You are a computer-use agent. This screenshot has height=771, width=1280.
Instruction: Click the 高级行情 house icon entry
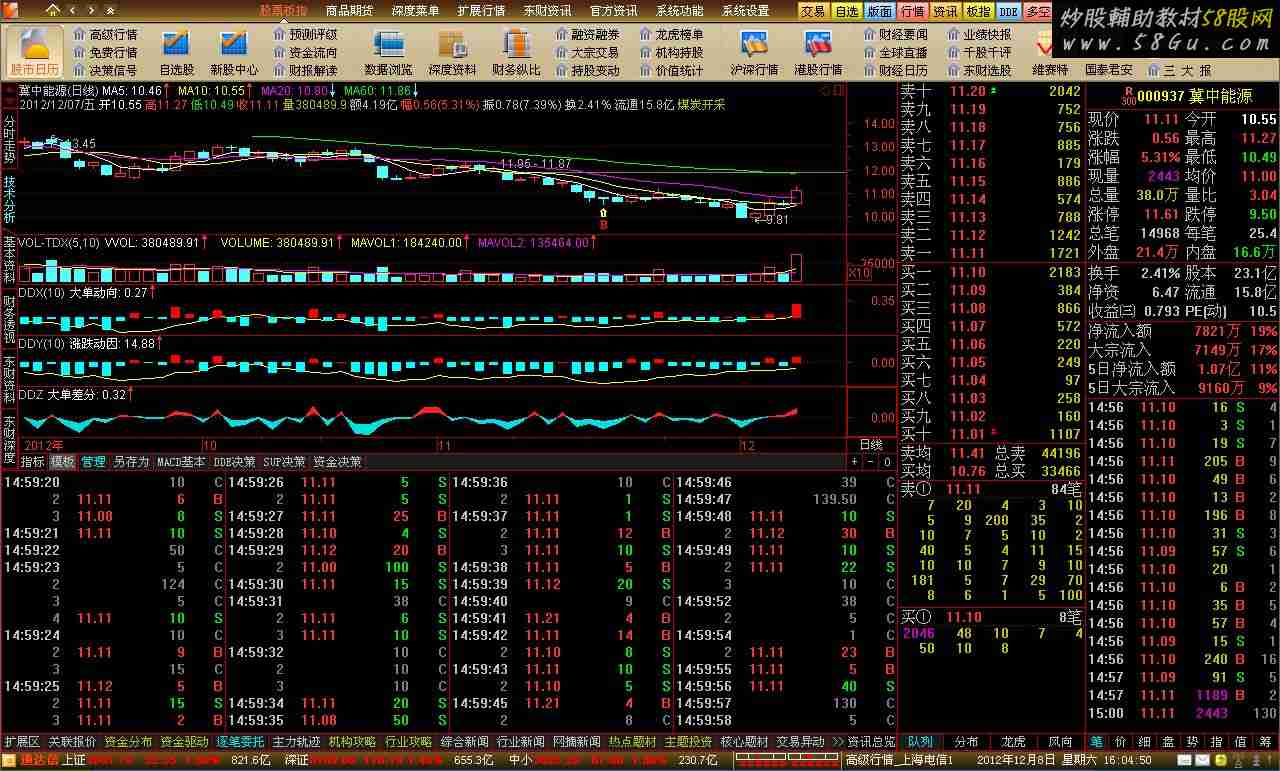(106, 34)
